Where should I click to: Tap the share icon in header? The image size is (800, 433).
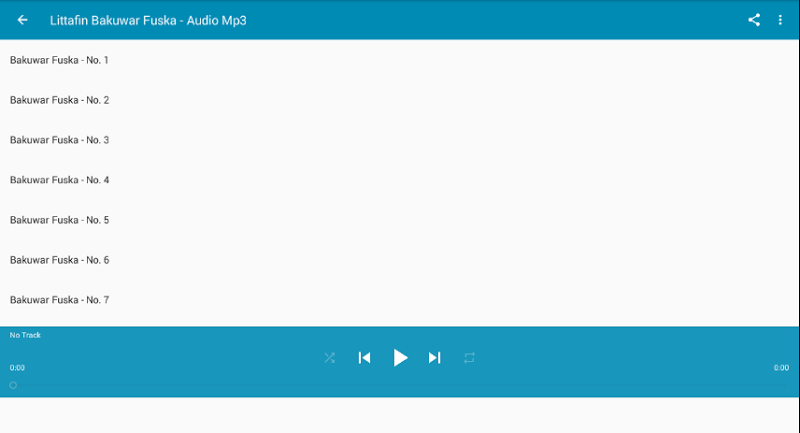point(754,20)
